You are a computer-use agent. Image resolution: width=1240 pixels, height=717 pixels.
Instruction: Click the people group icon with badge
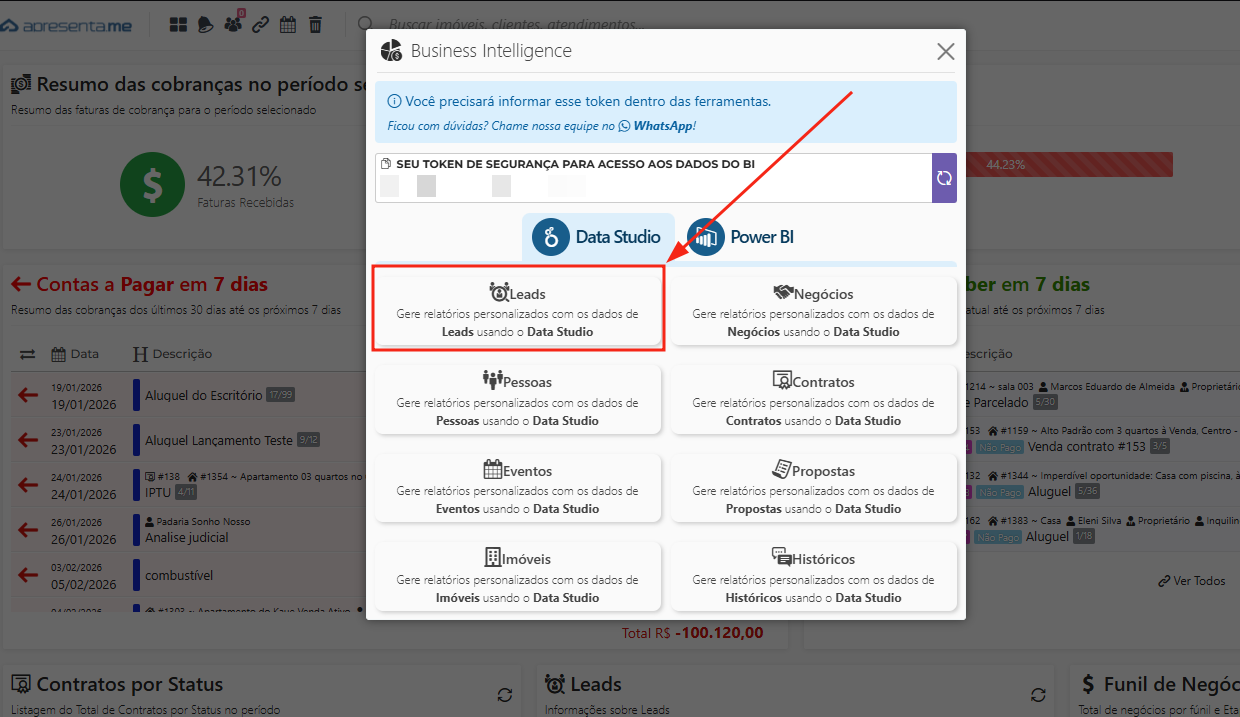pos(233,25)
